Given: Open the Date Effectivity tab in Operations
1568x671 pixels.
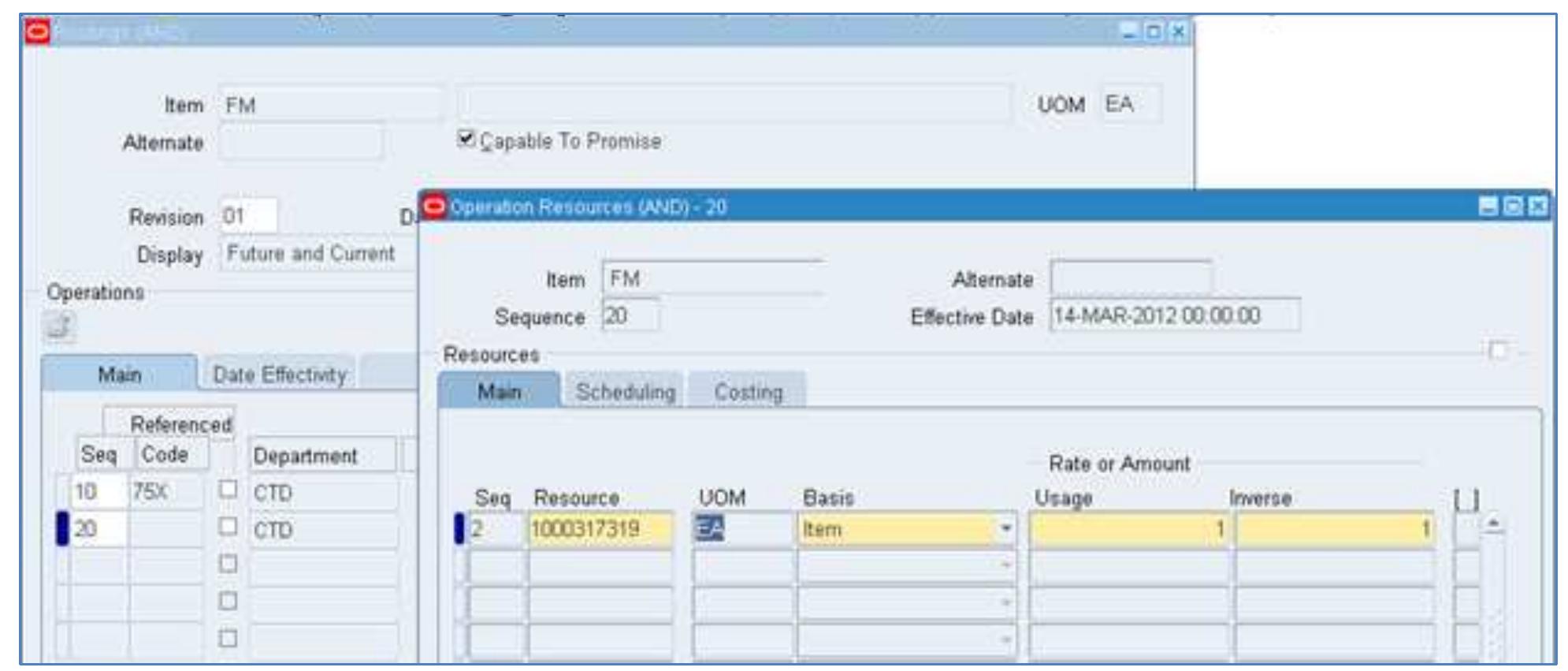Looking at the screenshot, I should (x=279, y=375).
